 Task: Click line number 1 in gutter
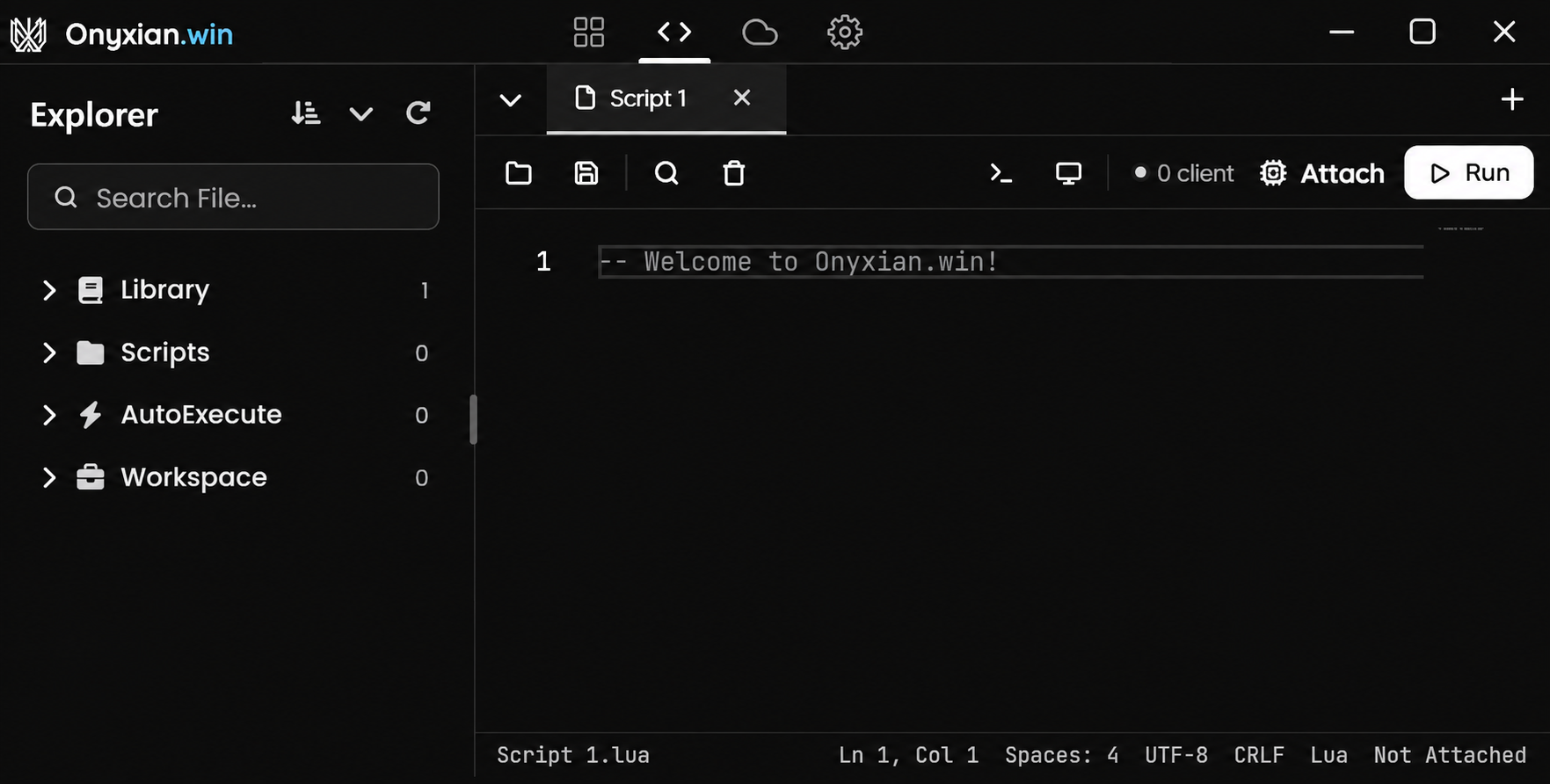point(543,262)
